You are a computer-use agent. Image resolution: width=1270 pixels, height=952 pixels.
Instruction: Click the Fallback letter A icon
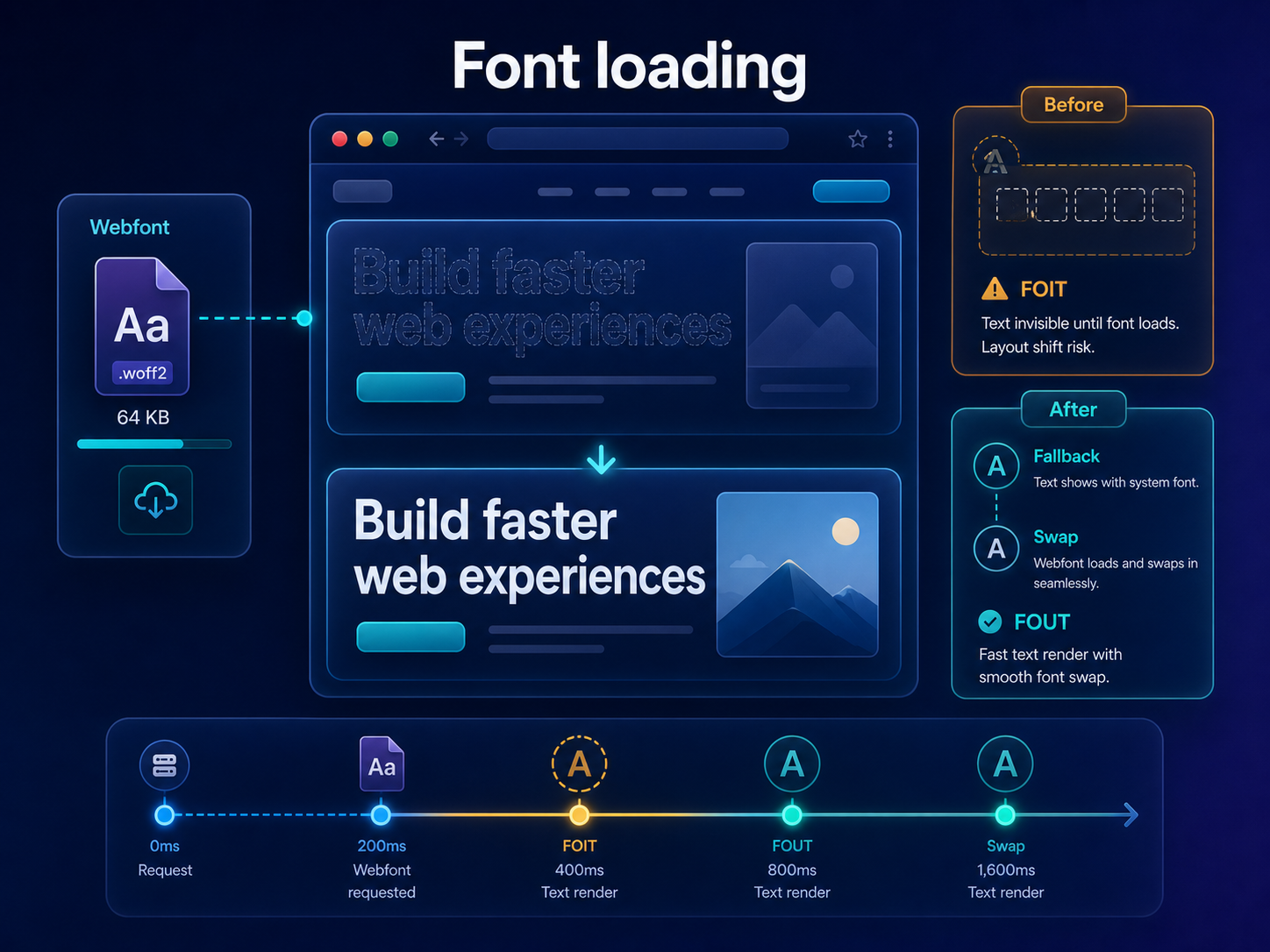point(996,466)
